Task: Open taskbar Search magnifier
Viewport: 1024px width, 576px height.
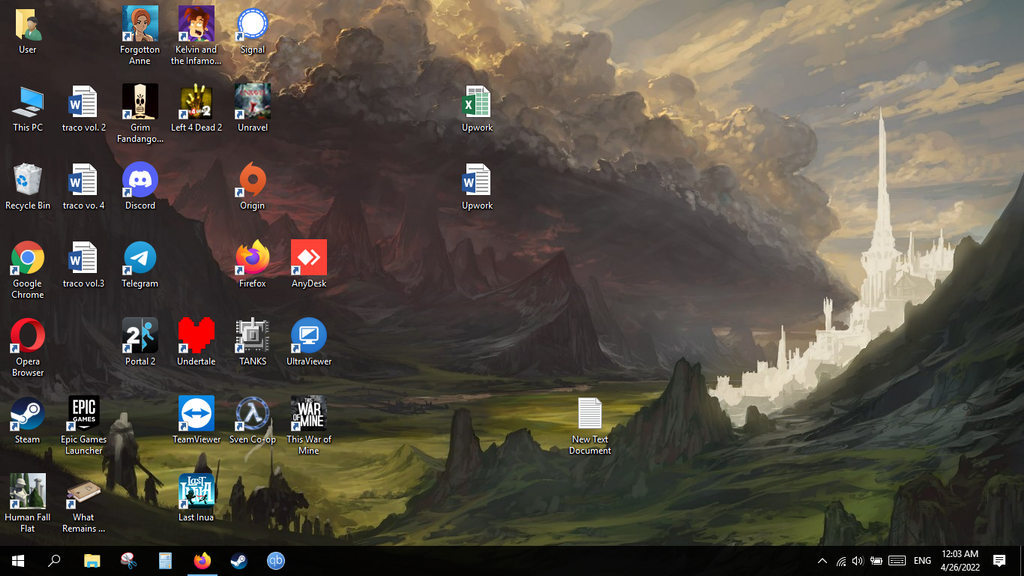Action: pos(55,561)
